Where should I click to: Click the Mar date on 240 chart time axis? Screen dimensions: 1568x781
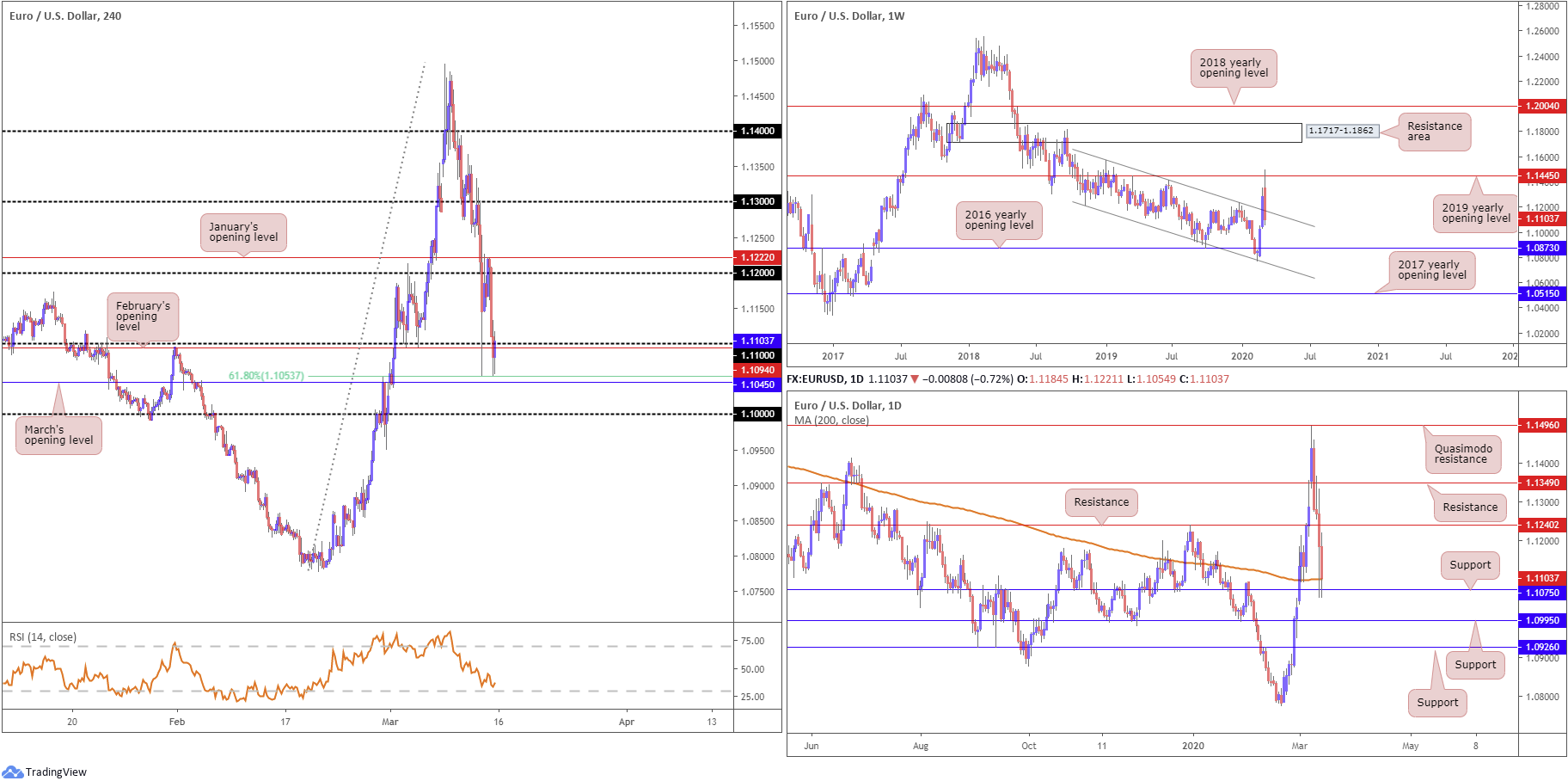pos(390,722)
